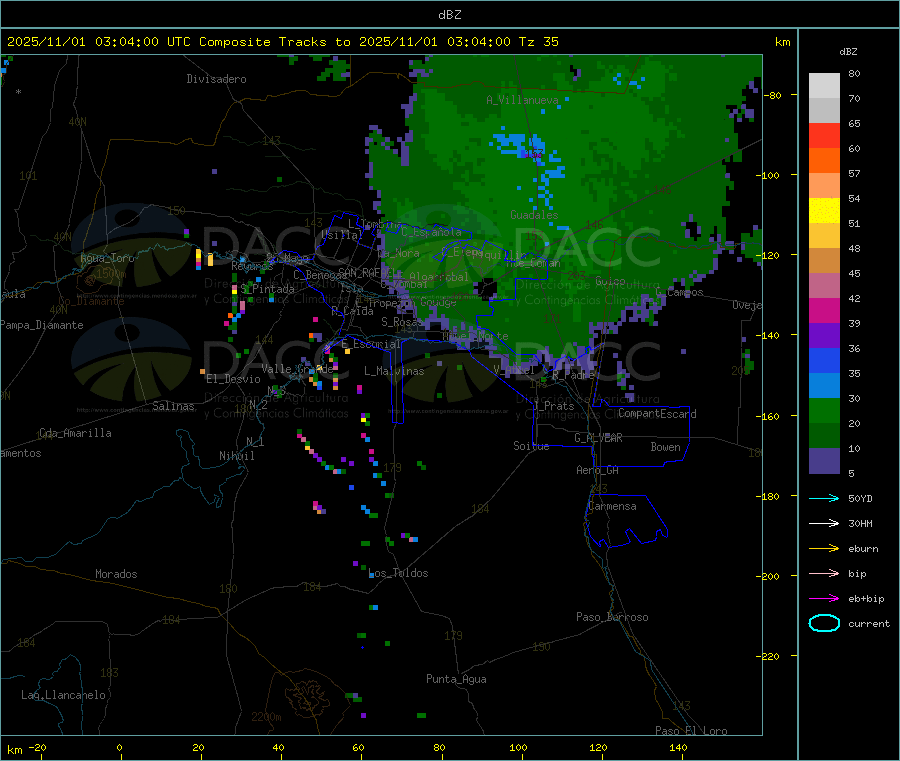Click the 45-48 dBZ tan color swatch
This screenshot has height=761, width=900.
click(x=824, y=261)
